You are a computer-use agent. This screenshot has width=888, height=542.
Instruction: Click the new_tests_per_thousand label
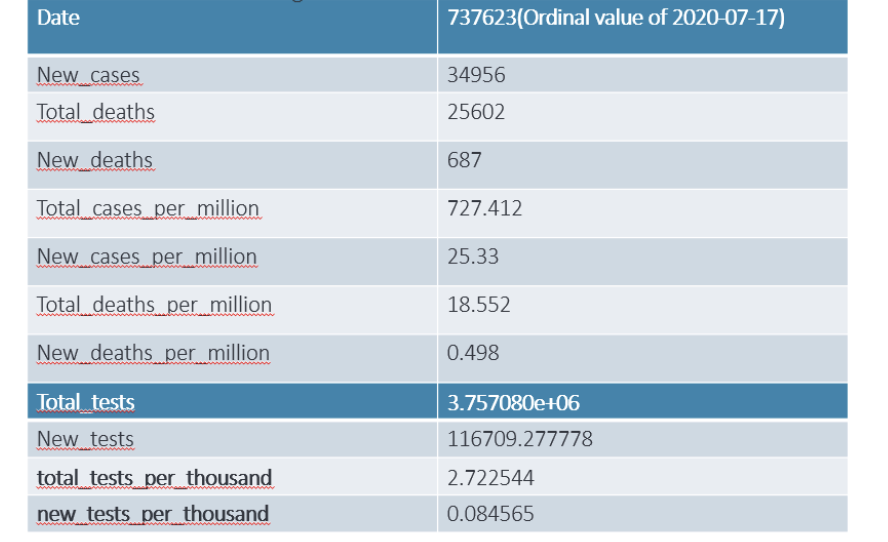(x=153, y=514)
